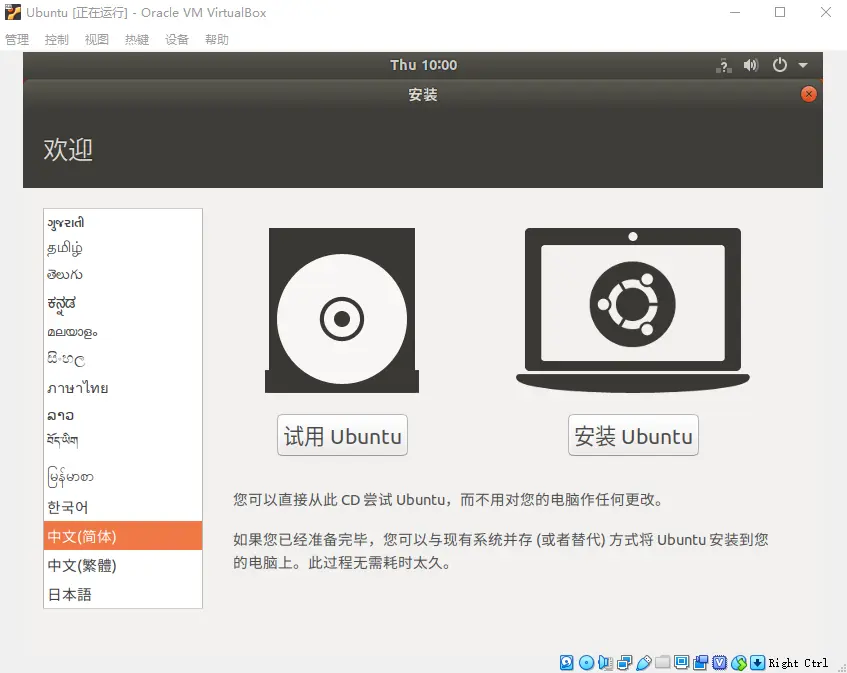This screenshot has width=847, height=673.
Task: Click the Ubuntu power icon
Action: pos(779,65)
